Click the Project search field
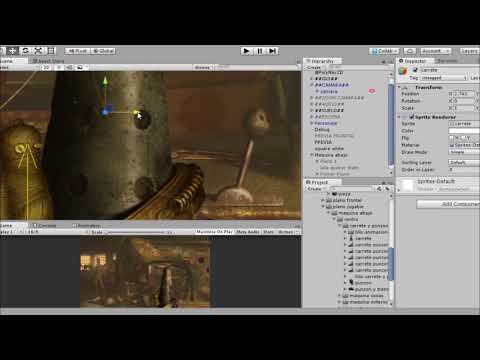Viewport: 480px width, 360px height. [x=352, y=189]
